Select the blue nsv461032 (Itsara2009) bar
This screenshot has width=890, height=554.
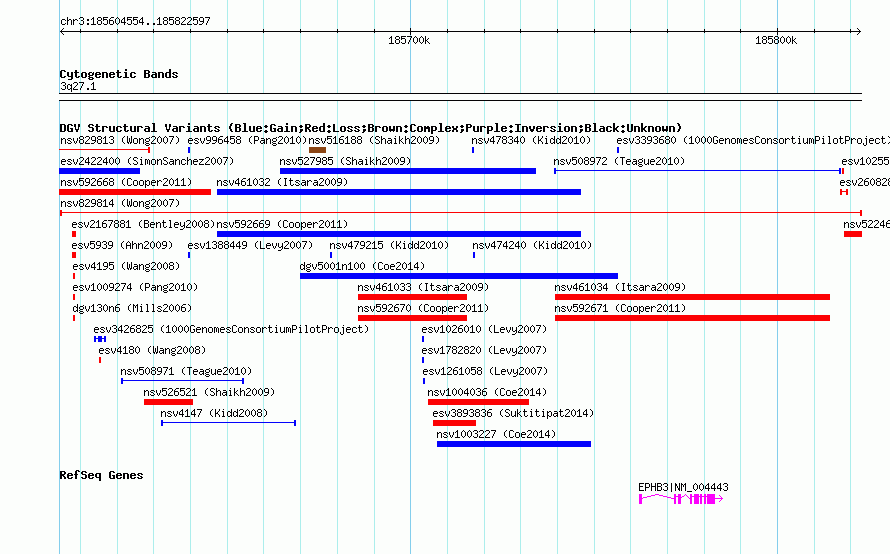(x=398, y=192)
